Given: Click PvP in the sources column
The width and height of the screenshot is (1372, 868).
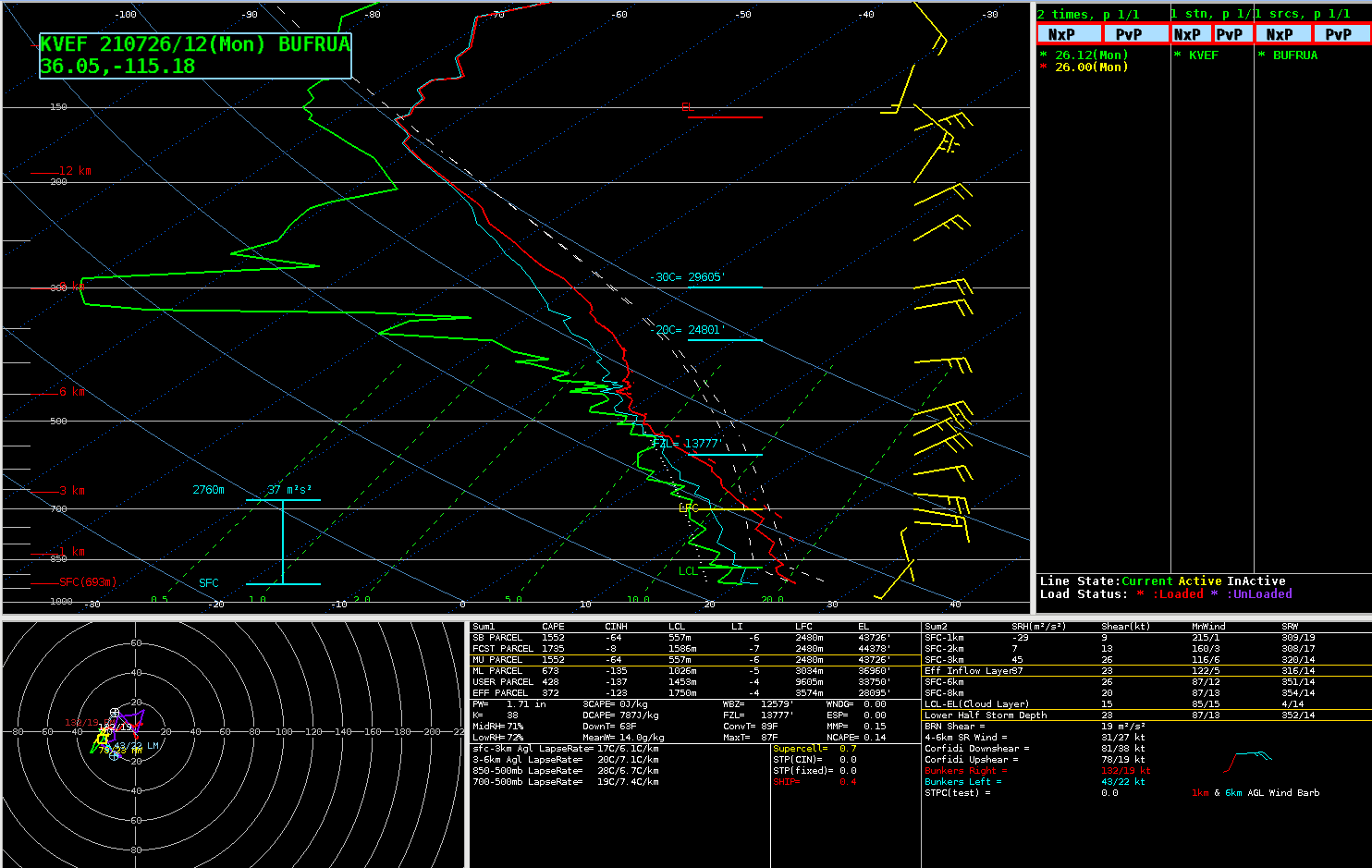Looking at the screenshot, I should pyautogui.click(x=1341, y=34).
